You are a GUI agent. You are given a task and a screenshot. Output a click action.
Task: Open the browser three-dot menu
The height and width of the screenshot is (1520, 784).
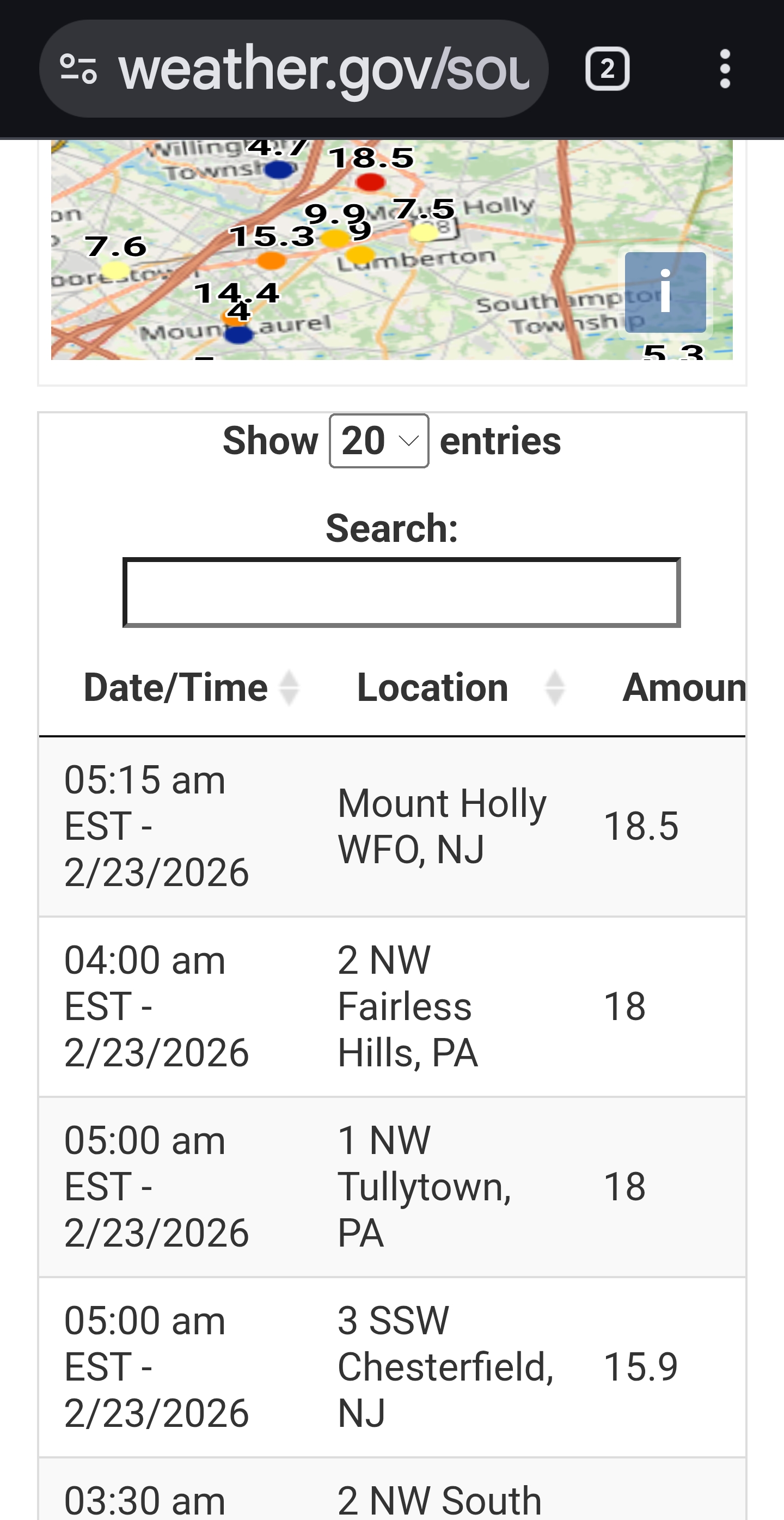click(x=725, y=69)
